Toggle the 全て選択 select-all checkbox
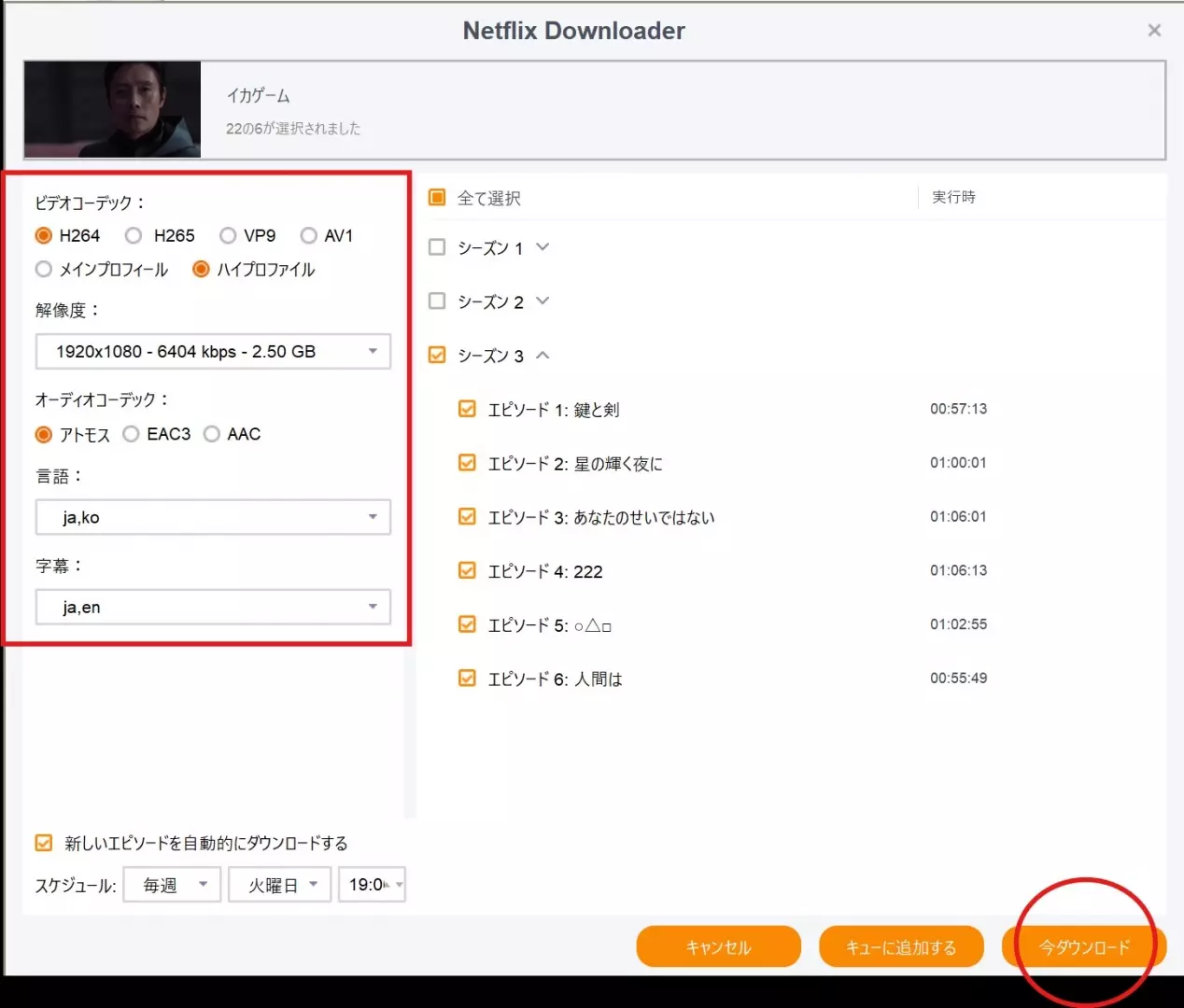Image resolution: width=1184 pixels, height=1008 pixels. 436,197
